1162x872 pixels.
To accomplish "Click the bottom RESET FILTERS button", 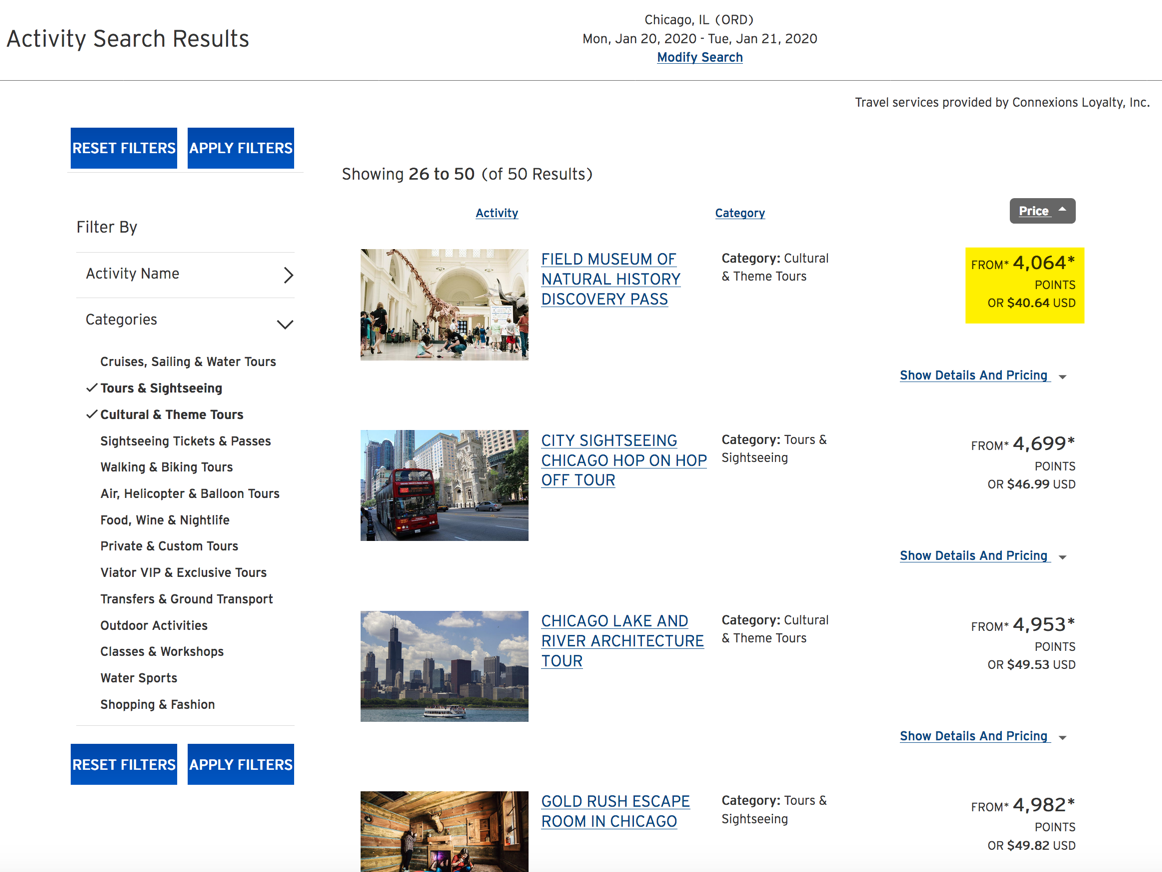I will click(x=124, y=765).
